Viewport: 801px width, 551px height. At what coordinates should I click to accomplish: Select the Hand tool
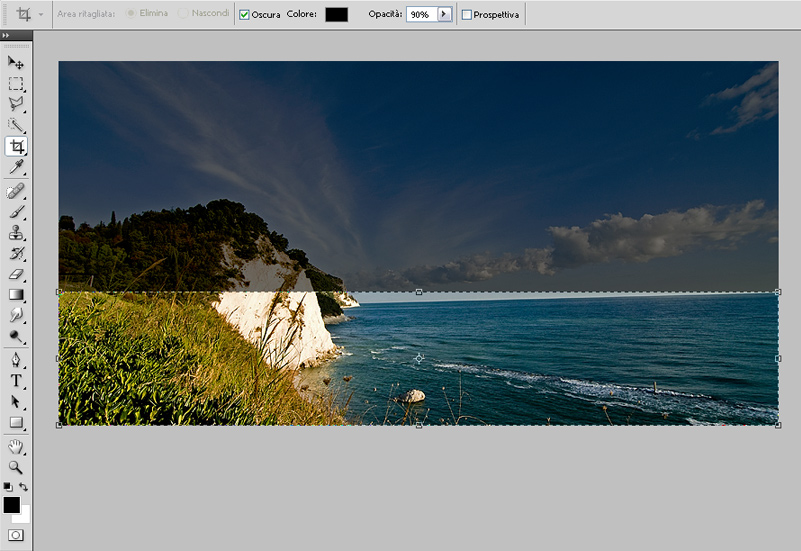point(16,446)
